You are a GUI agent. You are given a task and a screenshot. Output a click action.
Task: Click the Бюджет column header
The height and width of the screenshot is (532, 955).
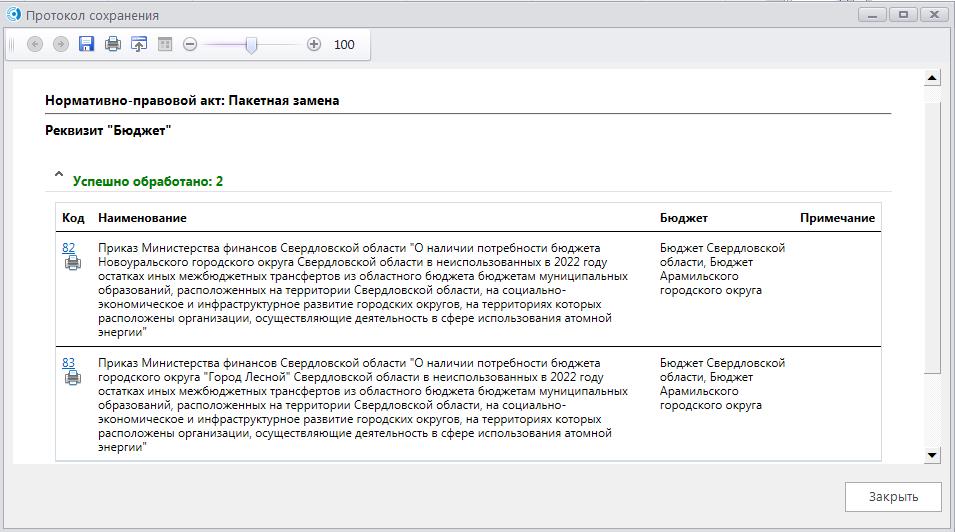(x=683, y=218)
